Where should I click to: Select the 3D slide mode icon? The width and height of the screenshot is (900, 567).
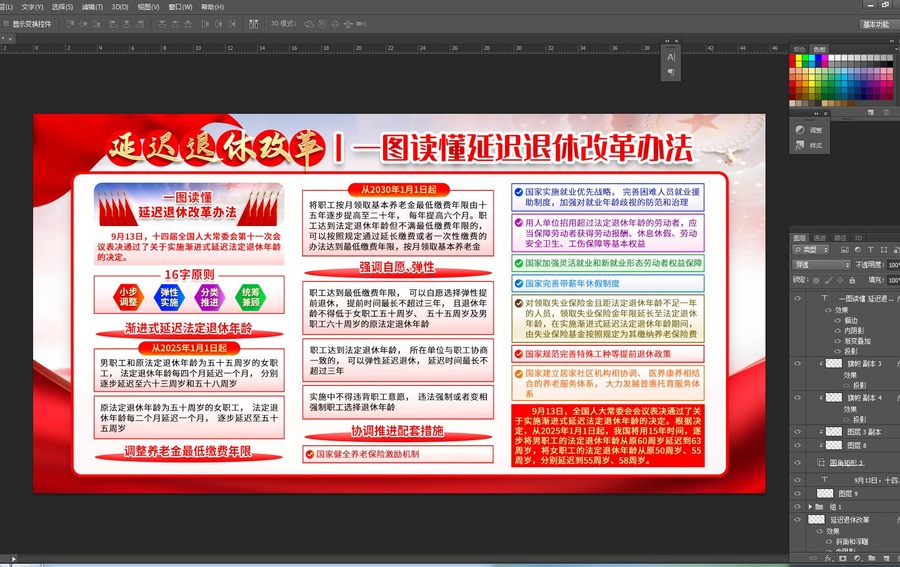tap(348, 24)
